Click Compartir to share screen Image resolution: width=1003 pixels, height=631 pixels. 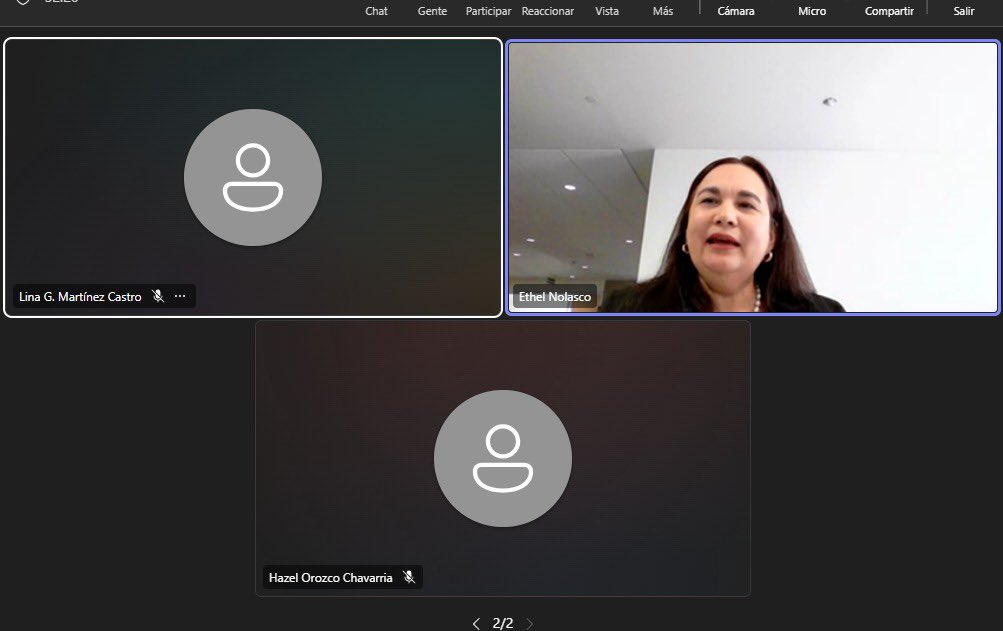[889, 11]
